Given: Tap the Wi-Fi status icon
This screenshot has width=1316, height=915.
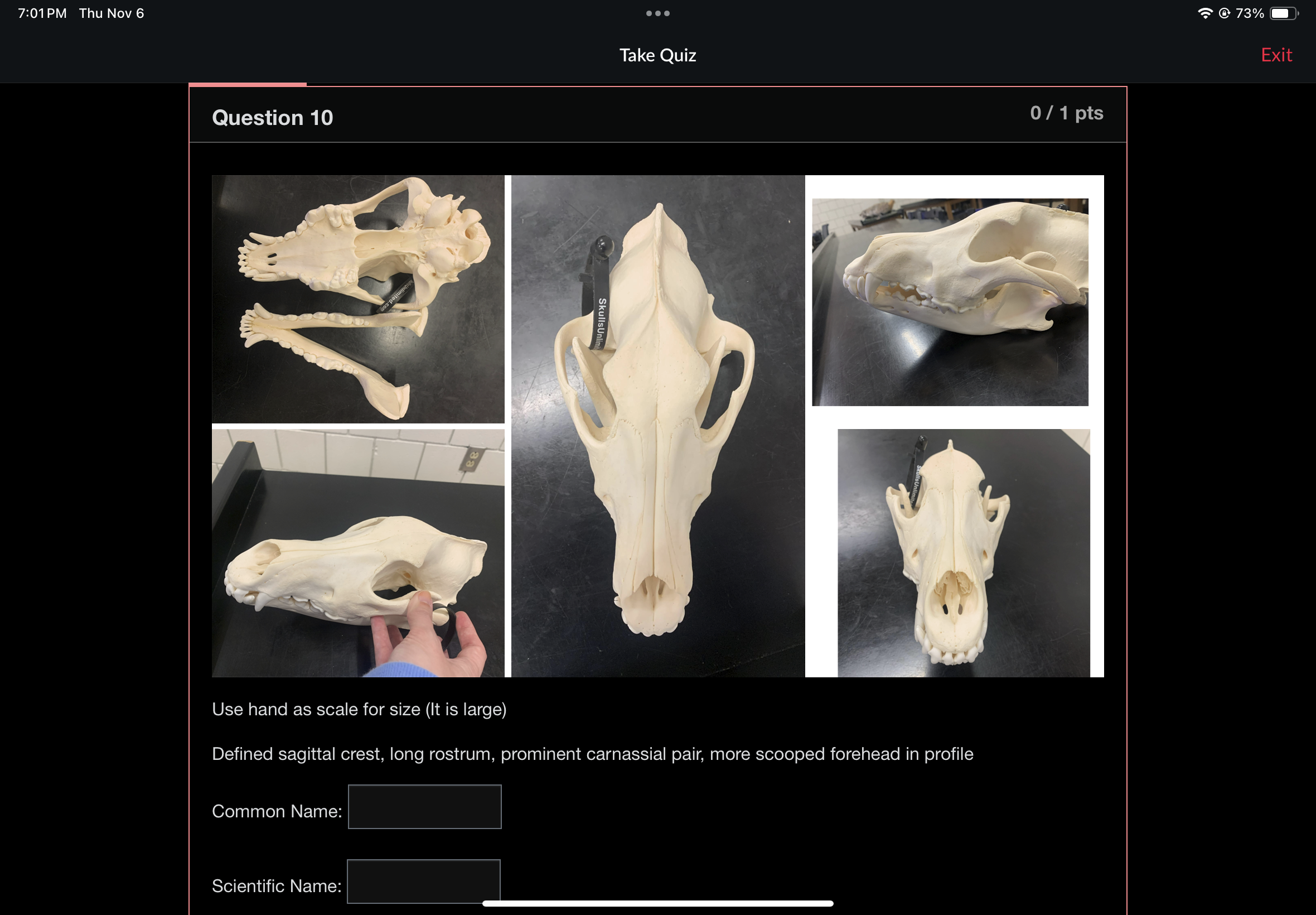Looking at the screenshot, I should tap(1205, 13).
